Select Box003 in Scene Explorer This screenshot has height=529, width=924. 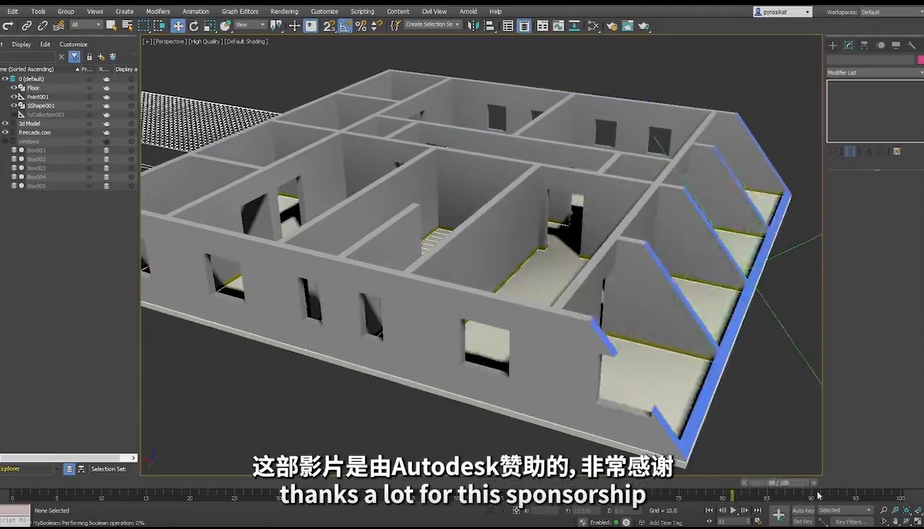tap(36, 168)
